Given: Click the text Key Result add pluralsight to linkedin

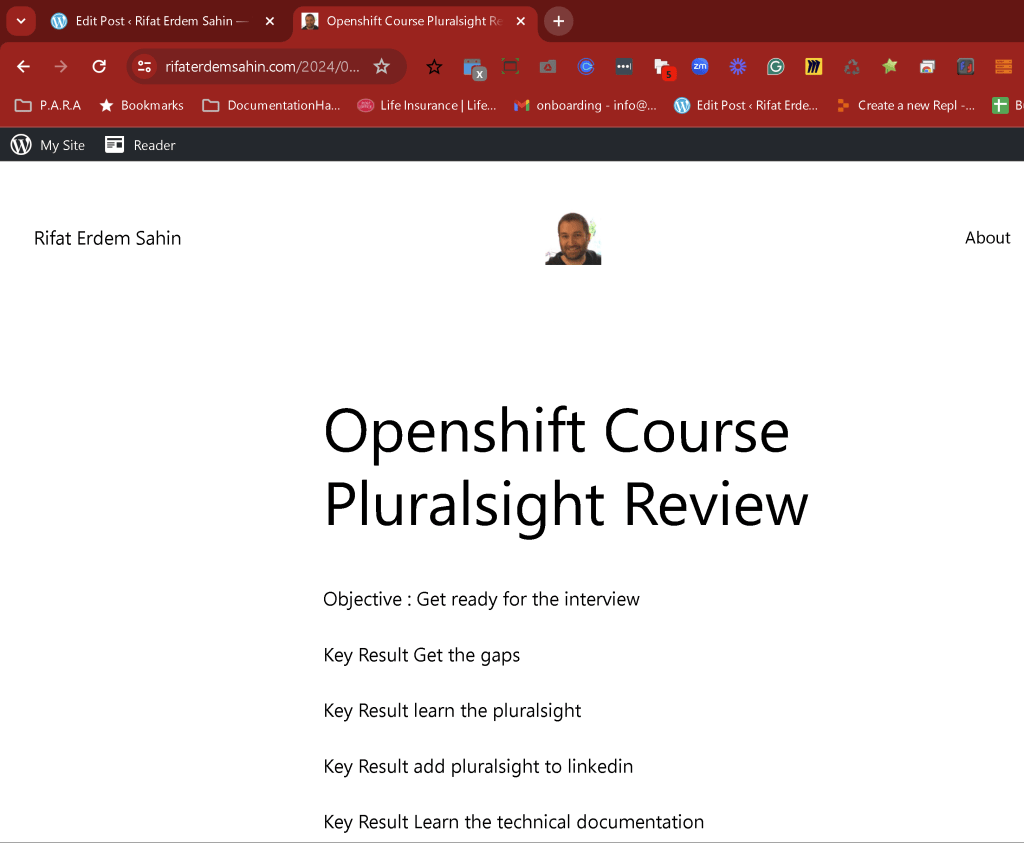Looking at the screenshot, I should pos(478,766).
